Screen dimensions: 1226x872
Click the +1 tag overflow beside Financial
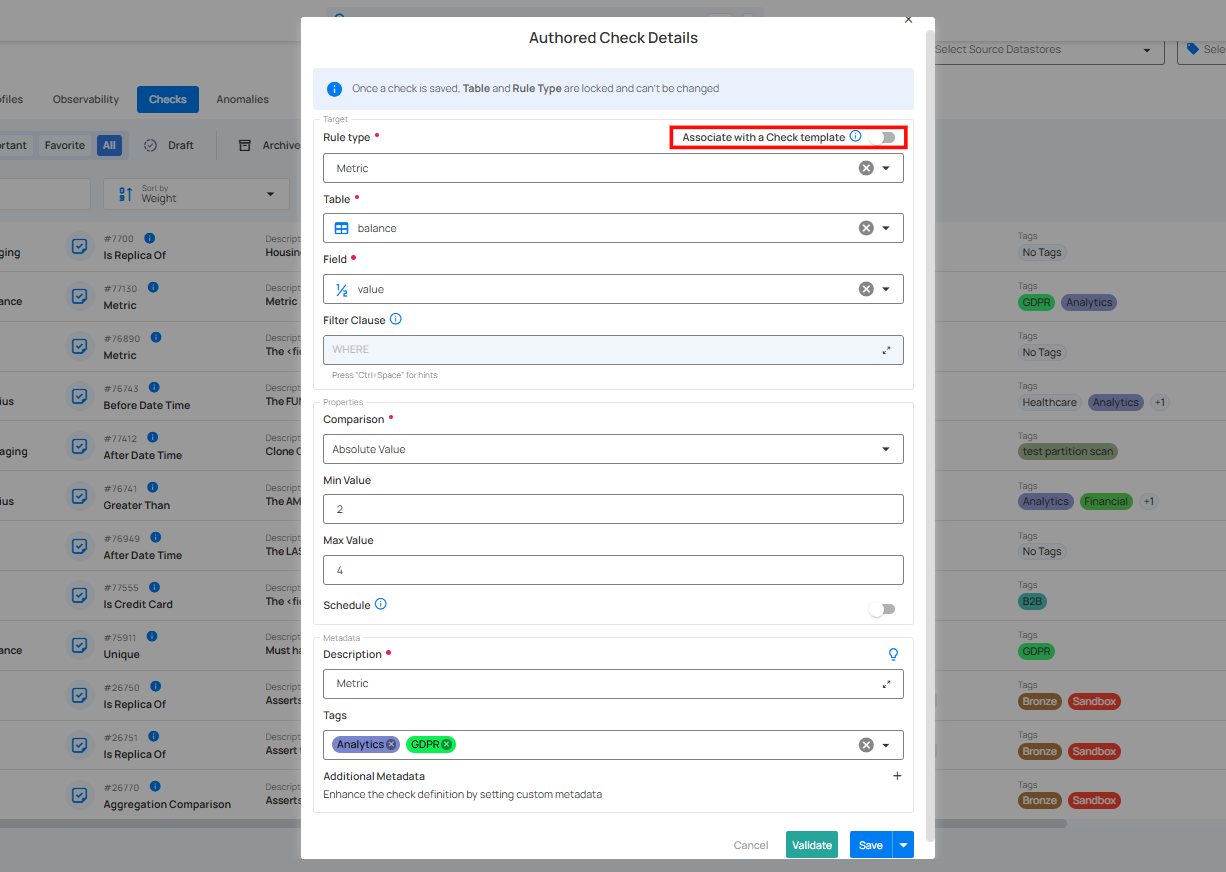pos(1149,501)
